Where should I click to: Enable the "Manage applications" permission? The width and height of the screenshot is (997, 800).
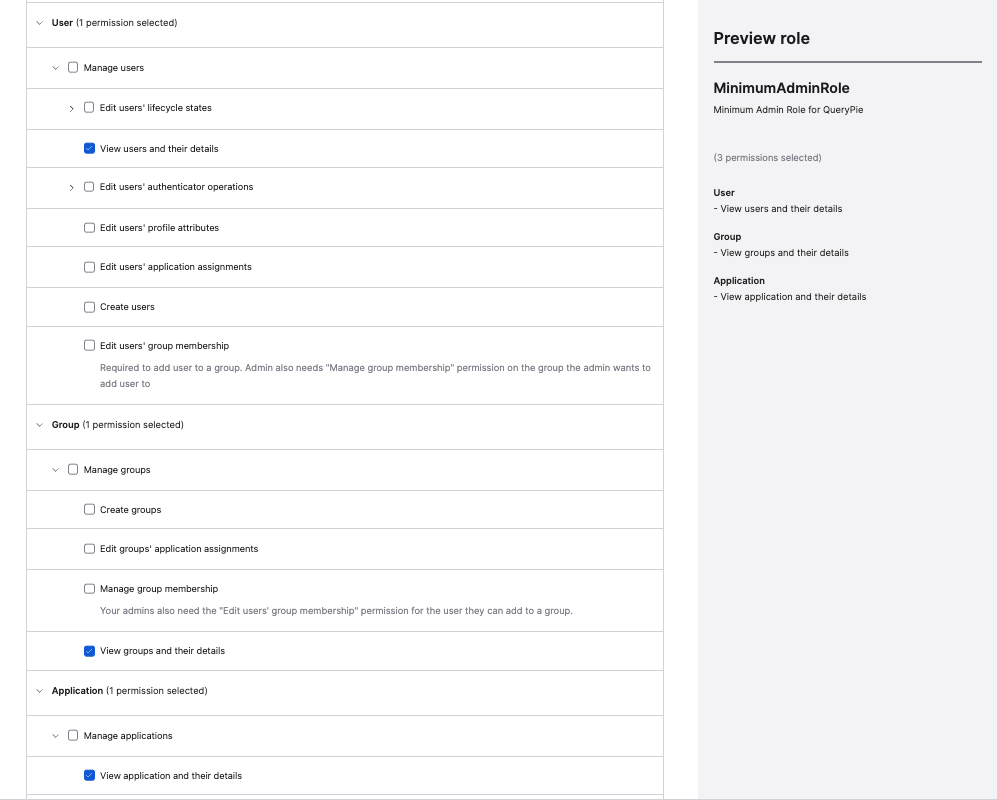coord(73,735)
